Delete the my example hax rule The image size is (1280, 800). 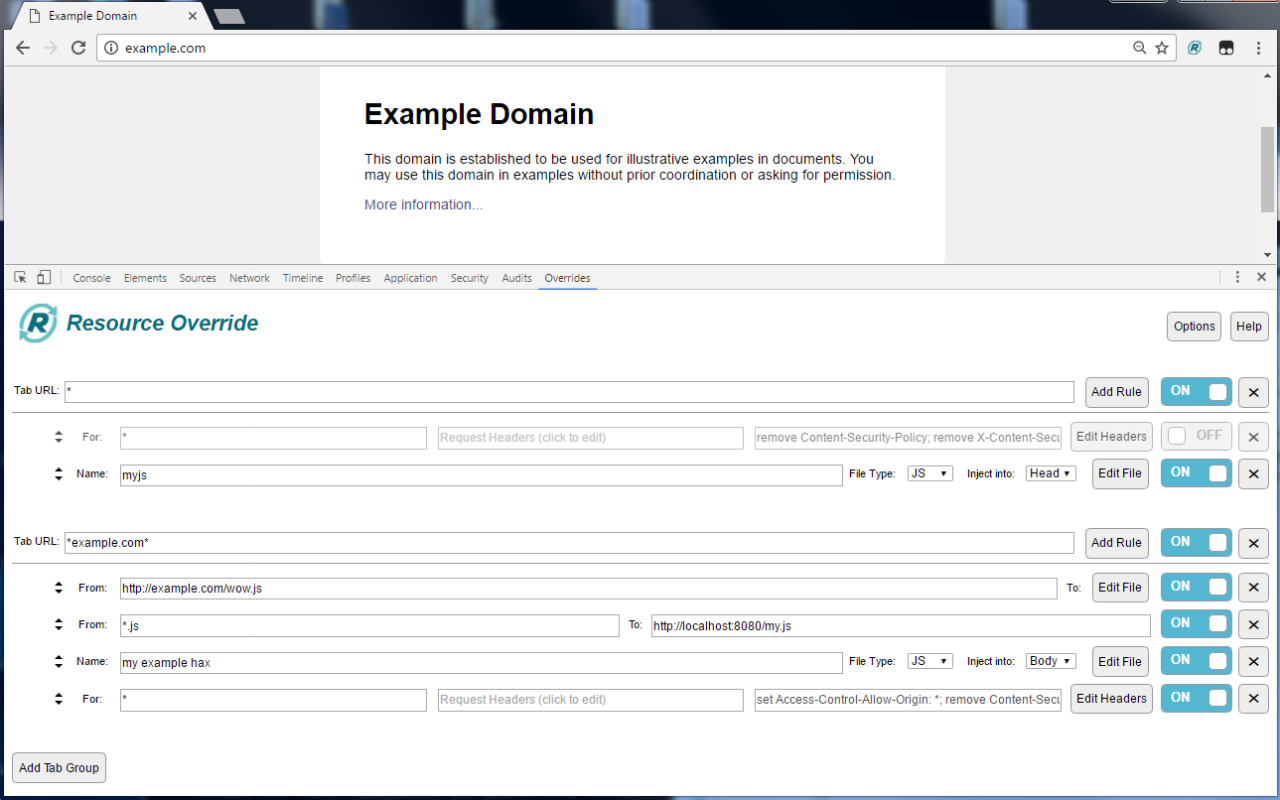[x=1253, y=662]
